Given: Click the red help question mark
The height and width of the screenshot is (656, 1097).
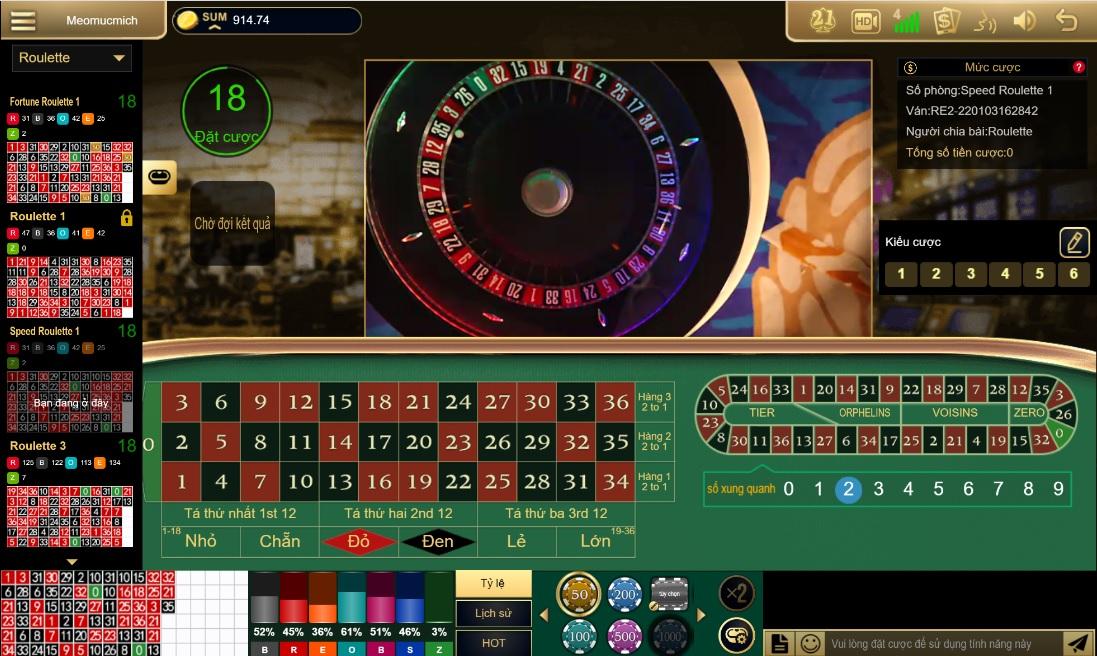Looking at the screenshot, I should (1078, 67).
